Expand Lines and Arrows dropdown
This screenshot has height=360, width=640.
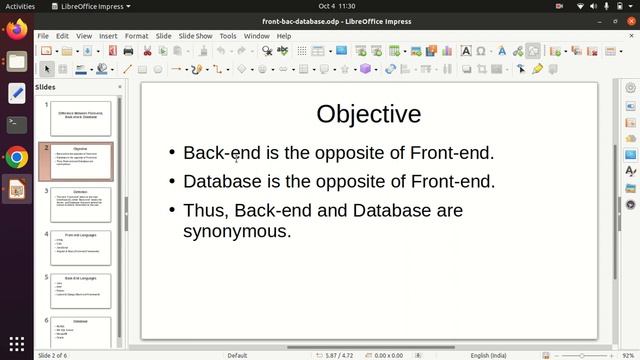pos(187,70)
